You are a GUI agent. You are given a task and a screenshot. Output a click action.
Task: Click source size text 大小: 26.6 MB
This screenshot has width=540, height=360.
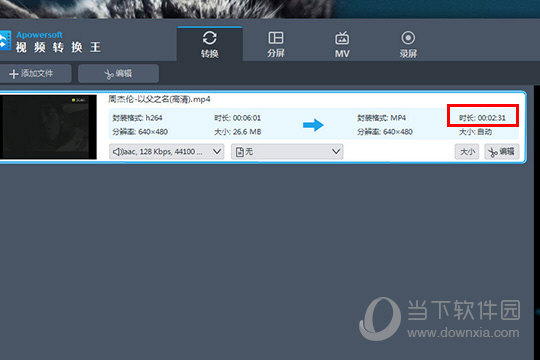point(238,132)
